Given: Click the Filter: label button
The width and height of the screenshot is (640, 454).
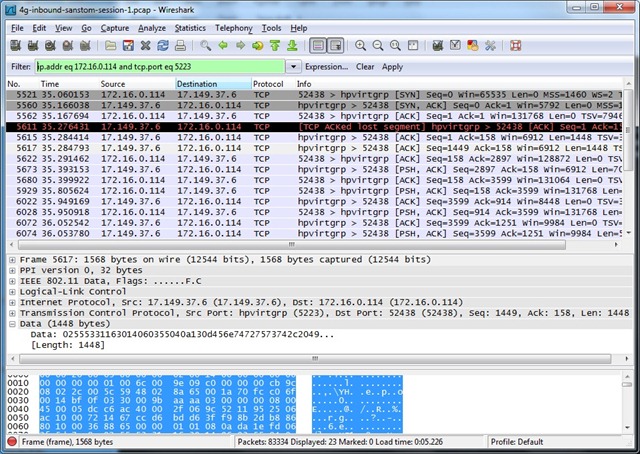Looking at the screenshot, I should pyautogui.click(x=21, y=67).
